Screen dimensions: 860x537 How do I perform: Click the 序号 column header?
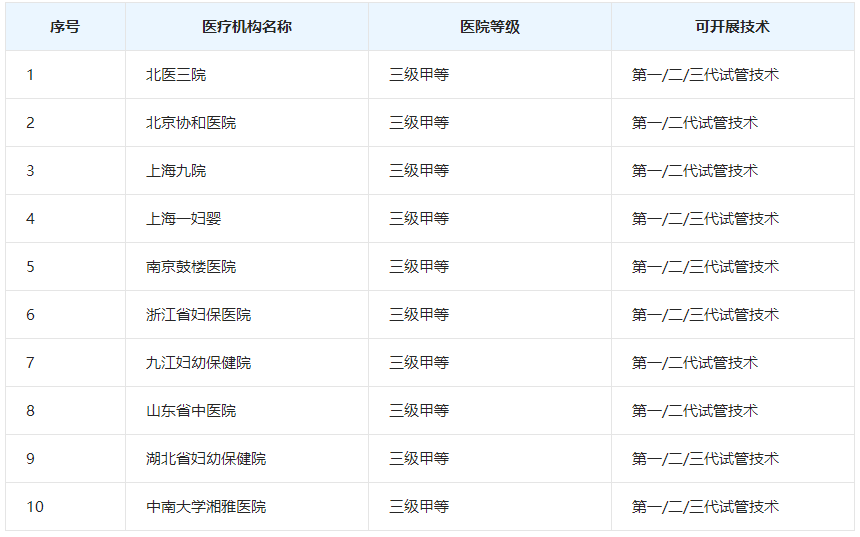click(65, 27)
